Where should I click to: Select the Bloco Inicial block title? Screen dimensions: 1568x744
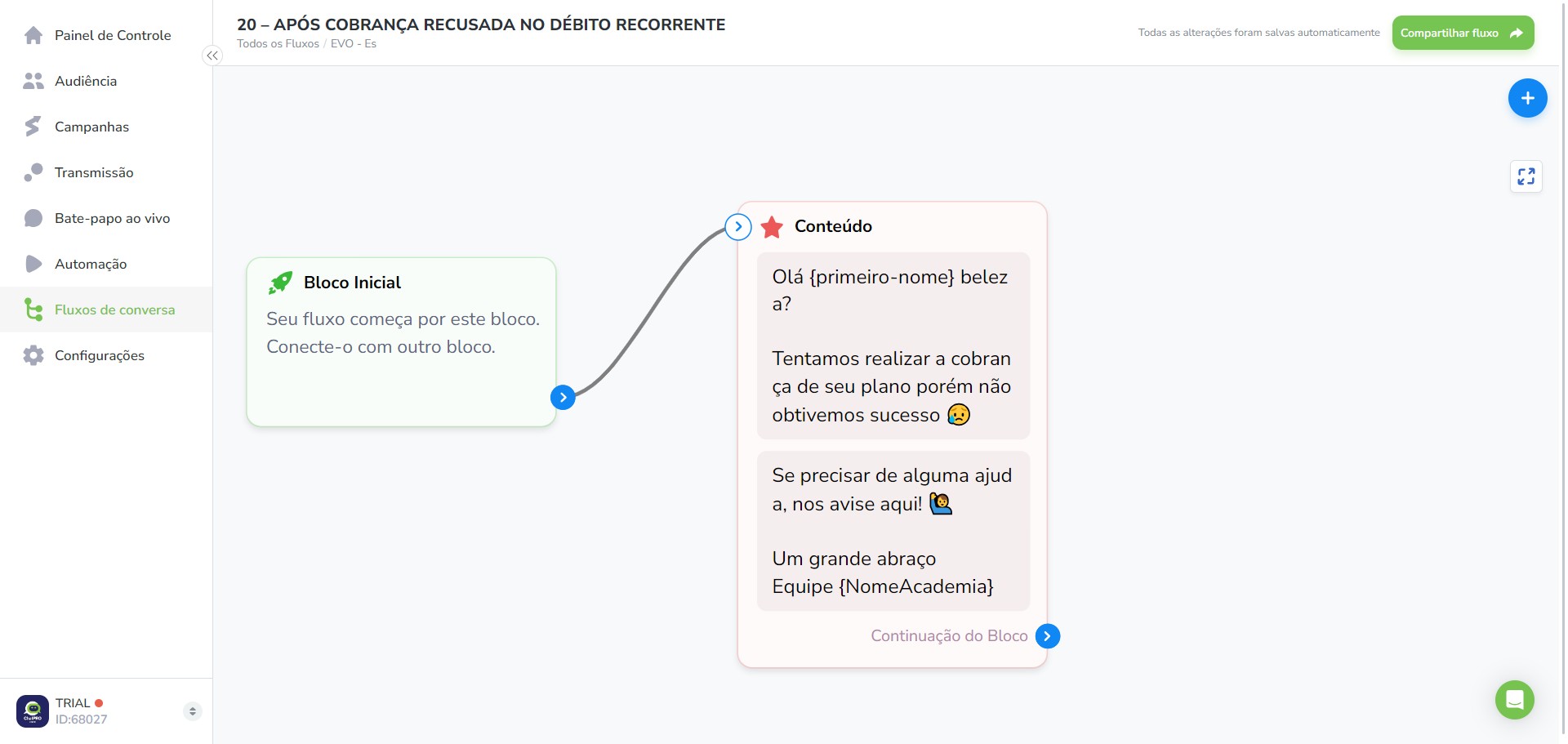point(352,283)
